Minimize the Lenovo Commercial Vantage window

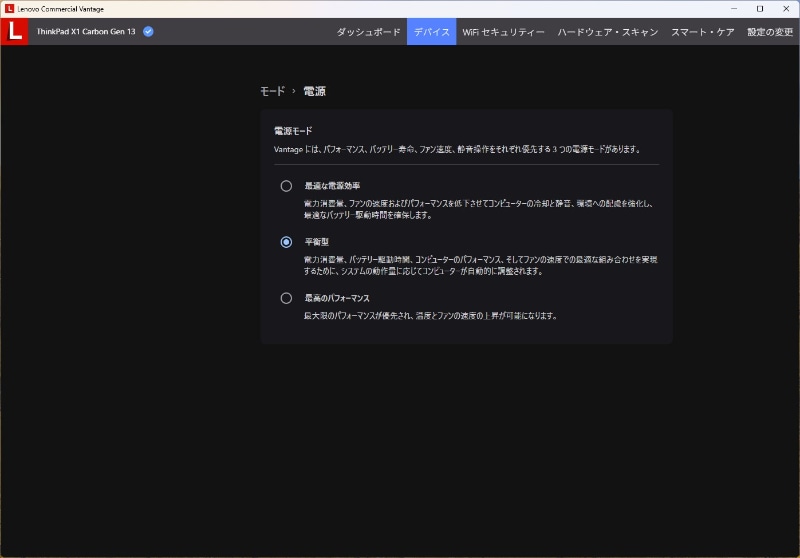[x=734, y=9]
